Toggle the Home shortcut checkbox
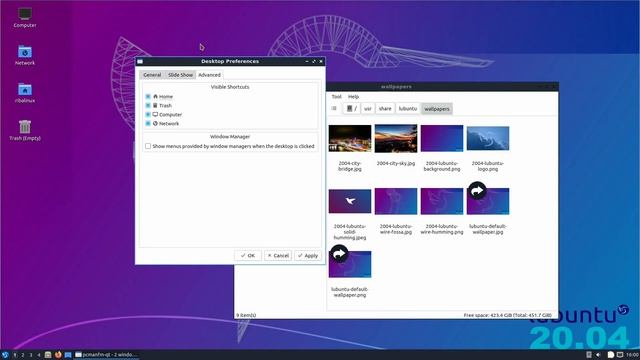The width and height of the screenshot is (640, 360). (148, 97)
